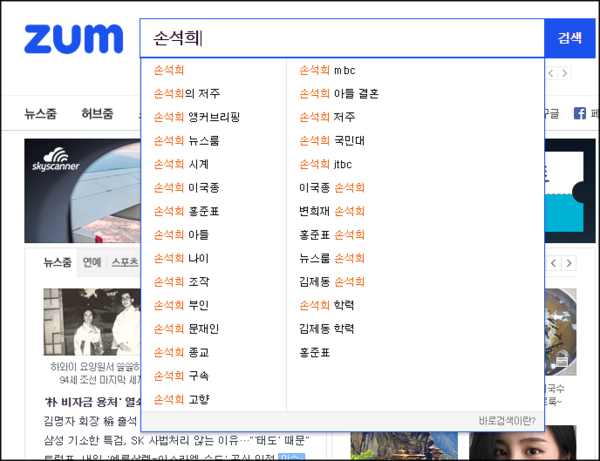The height and width of the screenshot is (461, 600).
Task: Select suggestion 손석희 아들 결혼
Action: click(x=339, y=94)
